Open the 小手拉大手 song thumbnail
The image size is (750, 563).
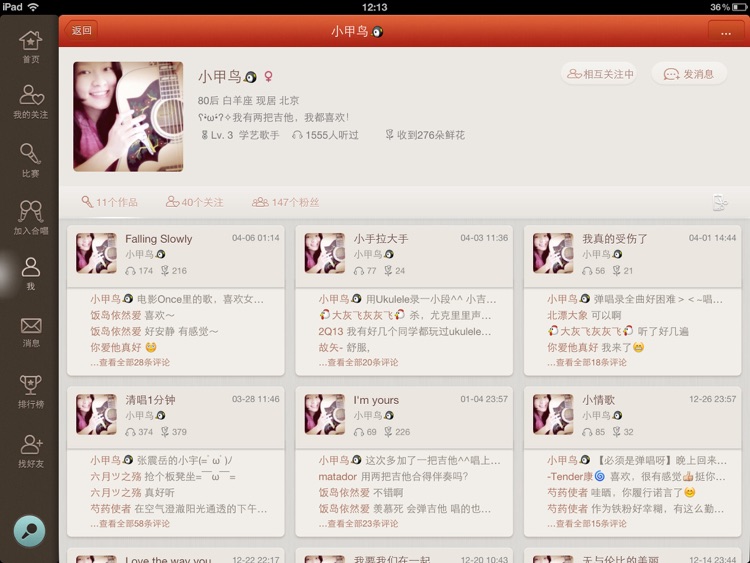click(x=325, y=253)
